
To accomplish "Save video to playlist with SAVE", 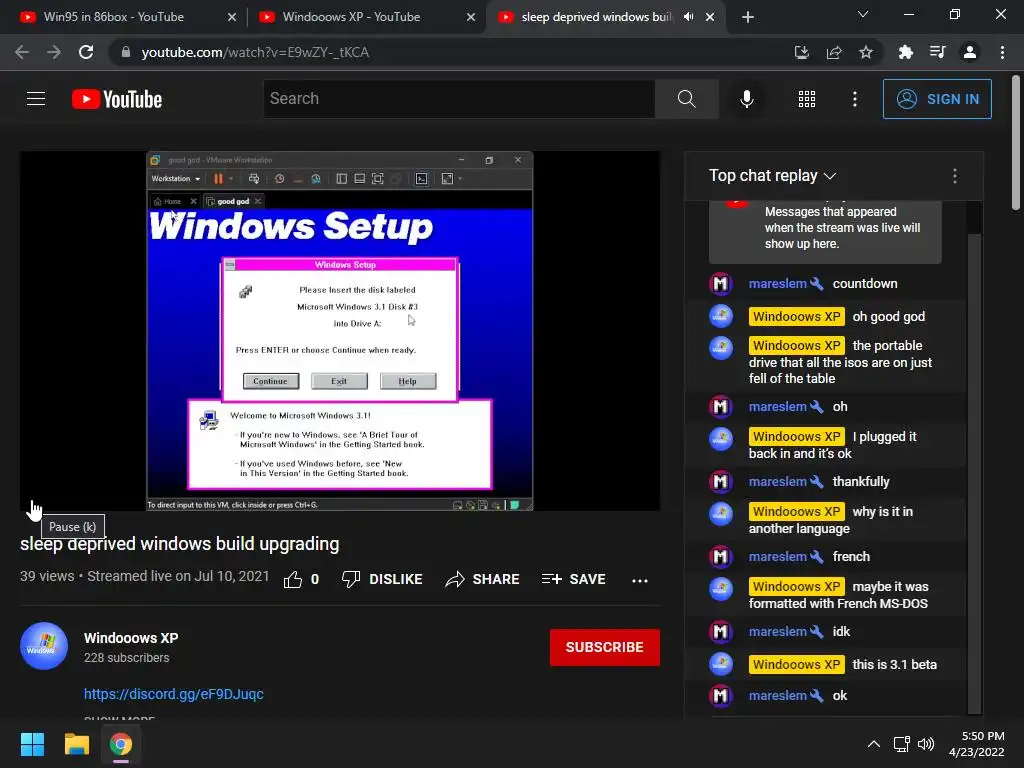I will pyautogui.click(x=573, y=579).
